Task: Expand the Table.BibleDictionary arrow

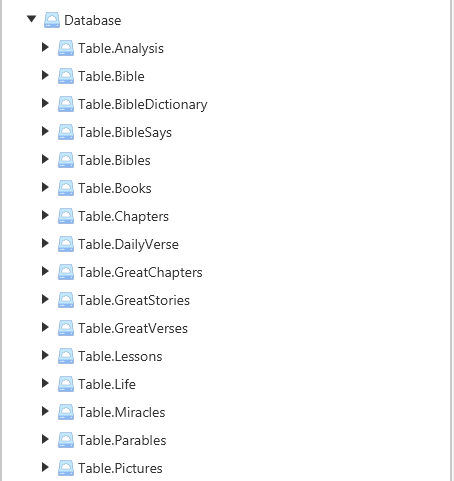Action: point(45,103)
